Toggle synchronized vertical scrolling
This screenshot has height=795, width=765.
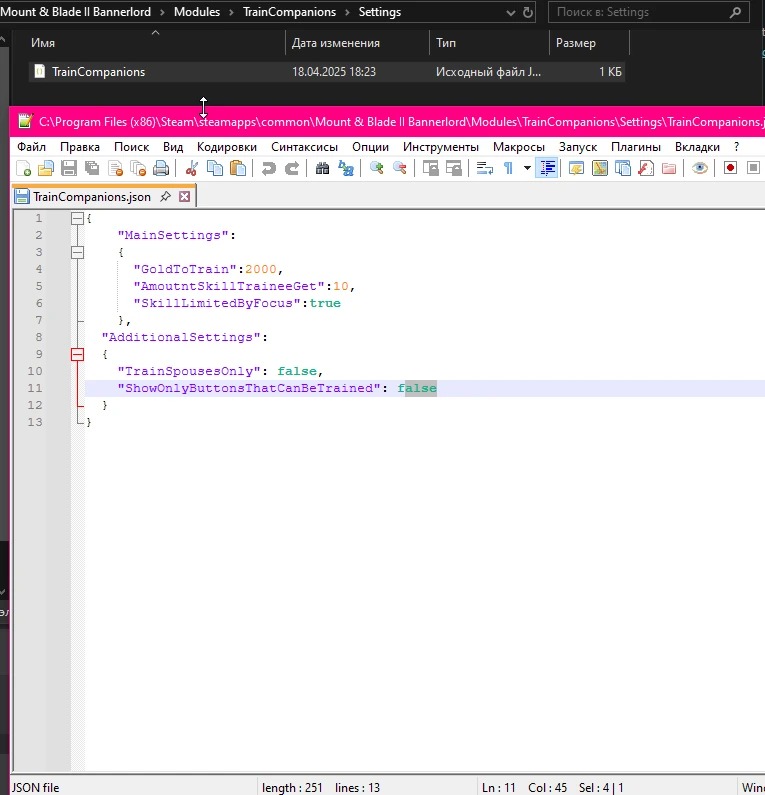click(430, 168)
